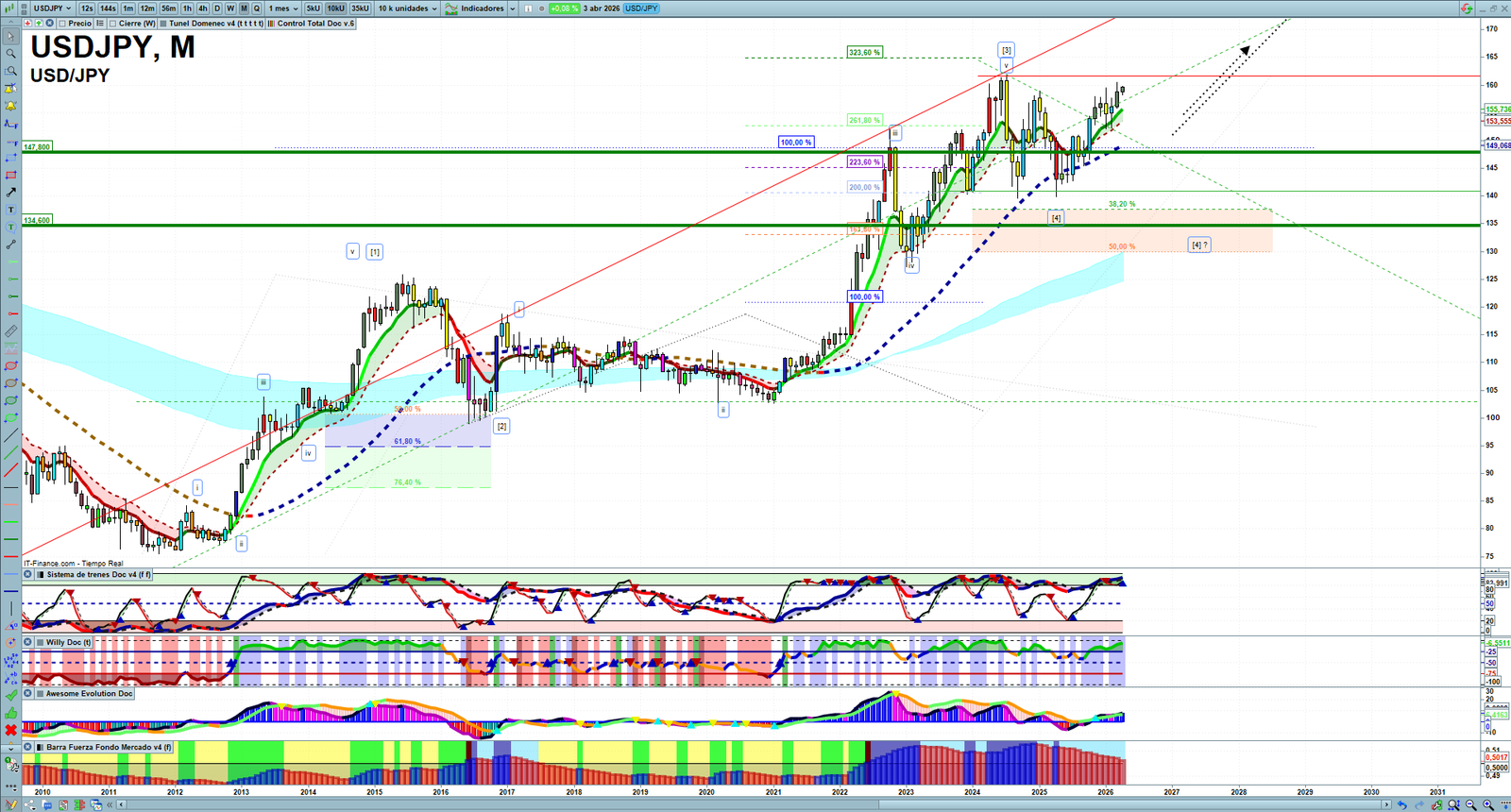Image resolution: width=1511 pixels, height=812 pixels.
Task: Click the black diagonal line tool in sidebar
Action: (10, 436)
